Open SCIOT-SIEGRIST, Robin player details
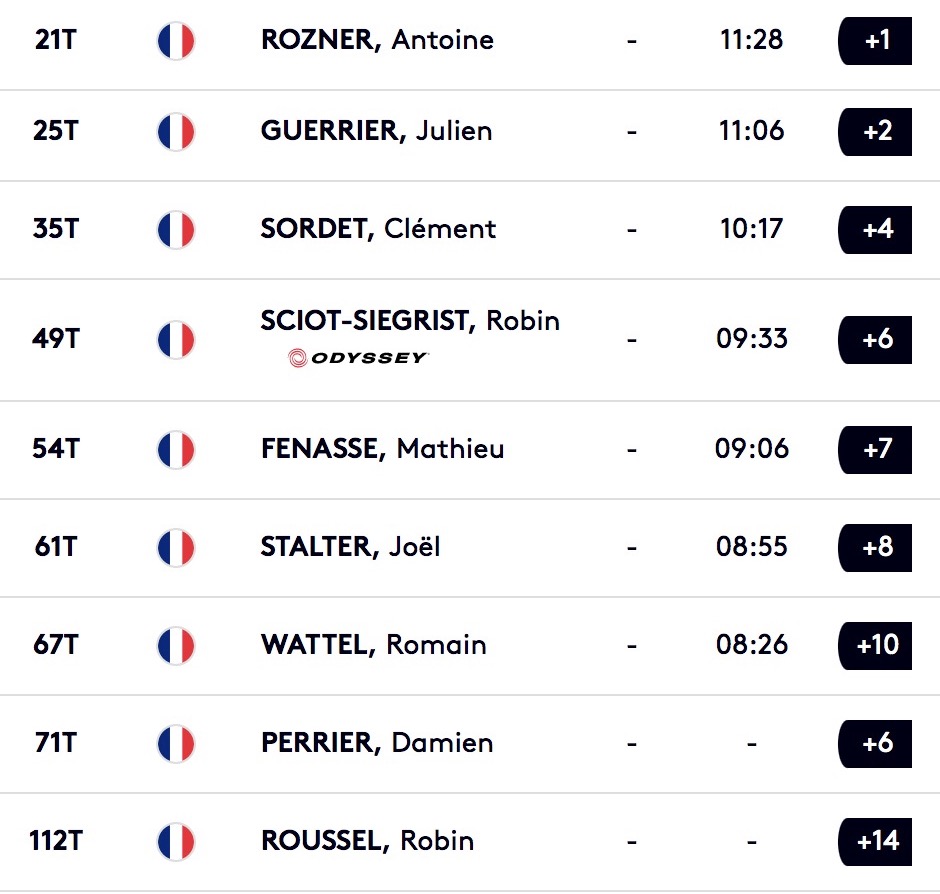The width and height of the screenshot is (940, 894). [x=410, y=321]
